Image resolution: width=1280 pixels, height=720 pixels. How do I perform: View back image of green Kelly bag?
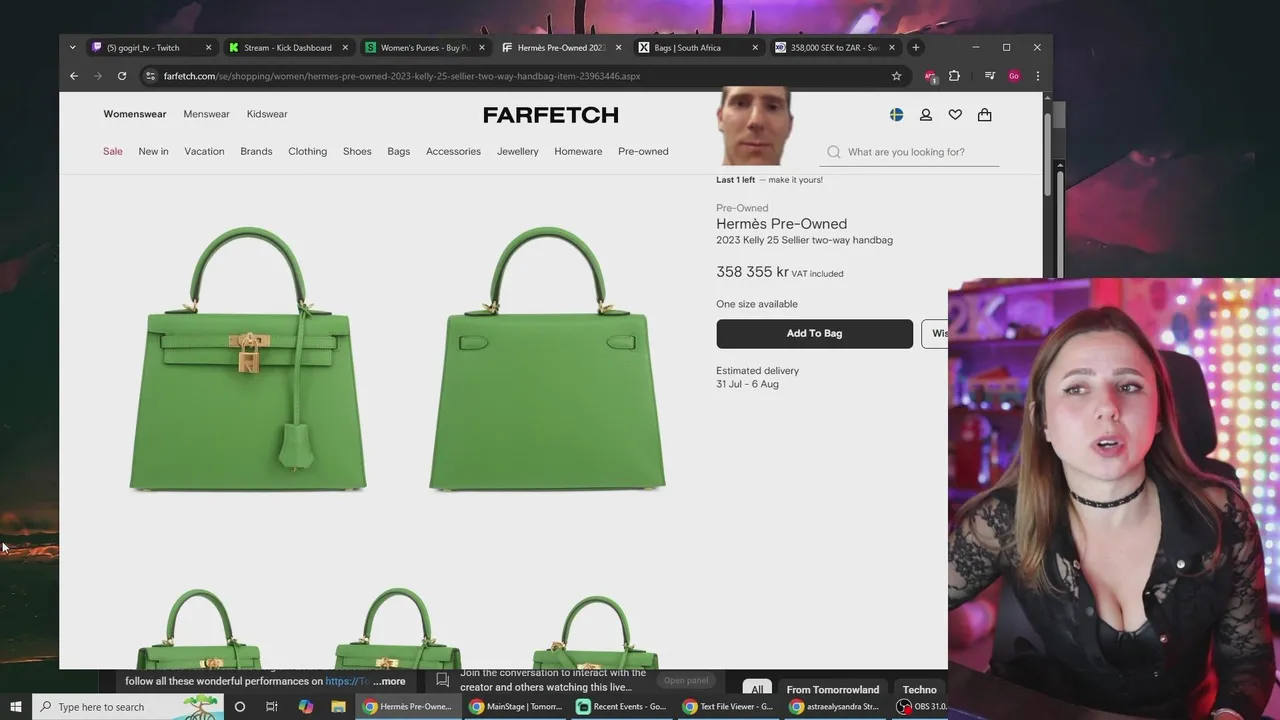[547, 358]
